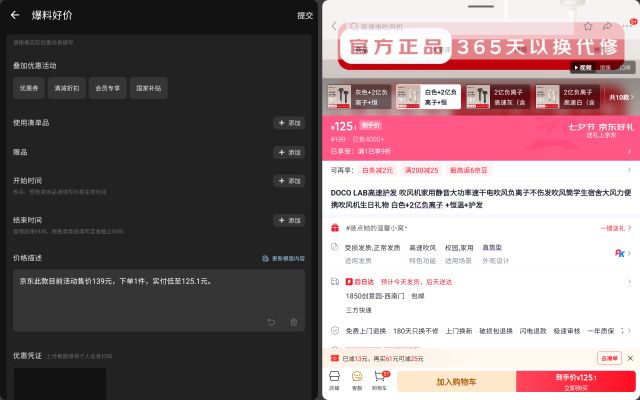Tap 加入购物车
The image size is (640, 400).
(456, 382)
